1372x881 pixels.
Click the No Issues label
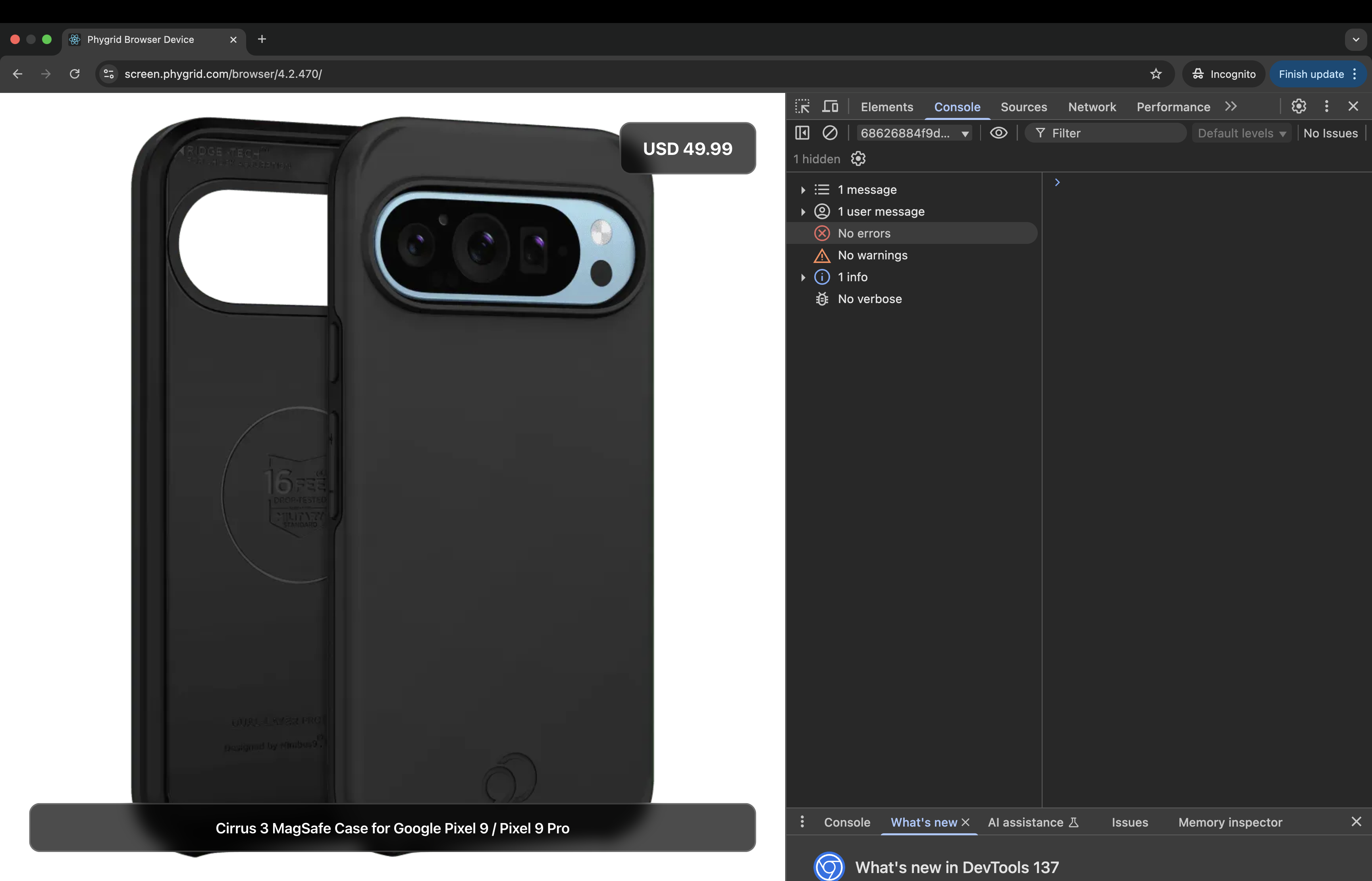point(1330,133)
